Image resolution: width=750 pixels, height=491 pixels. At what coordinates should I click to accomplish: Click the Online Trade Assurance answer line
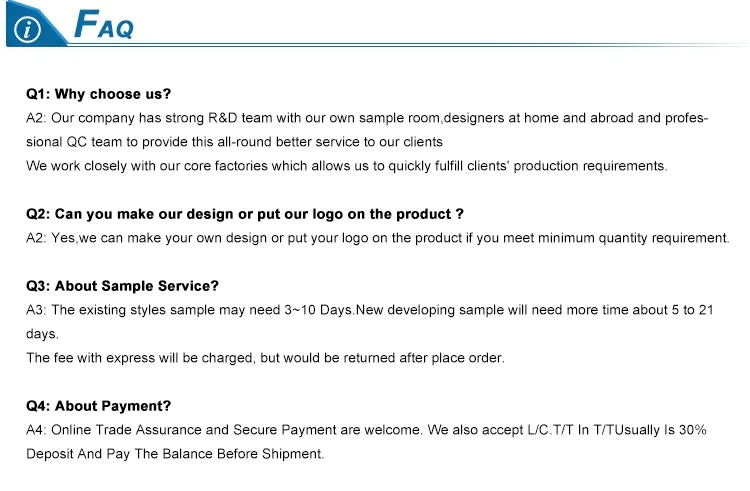(366, 430)
